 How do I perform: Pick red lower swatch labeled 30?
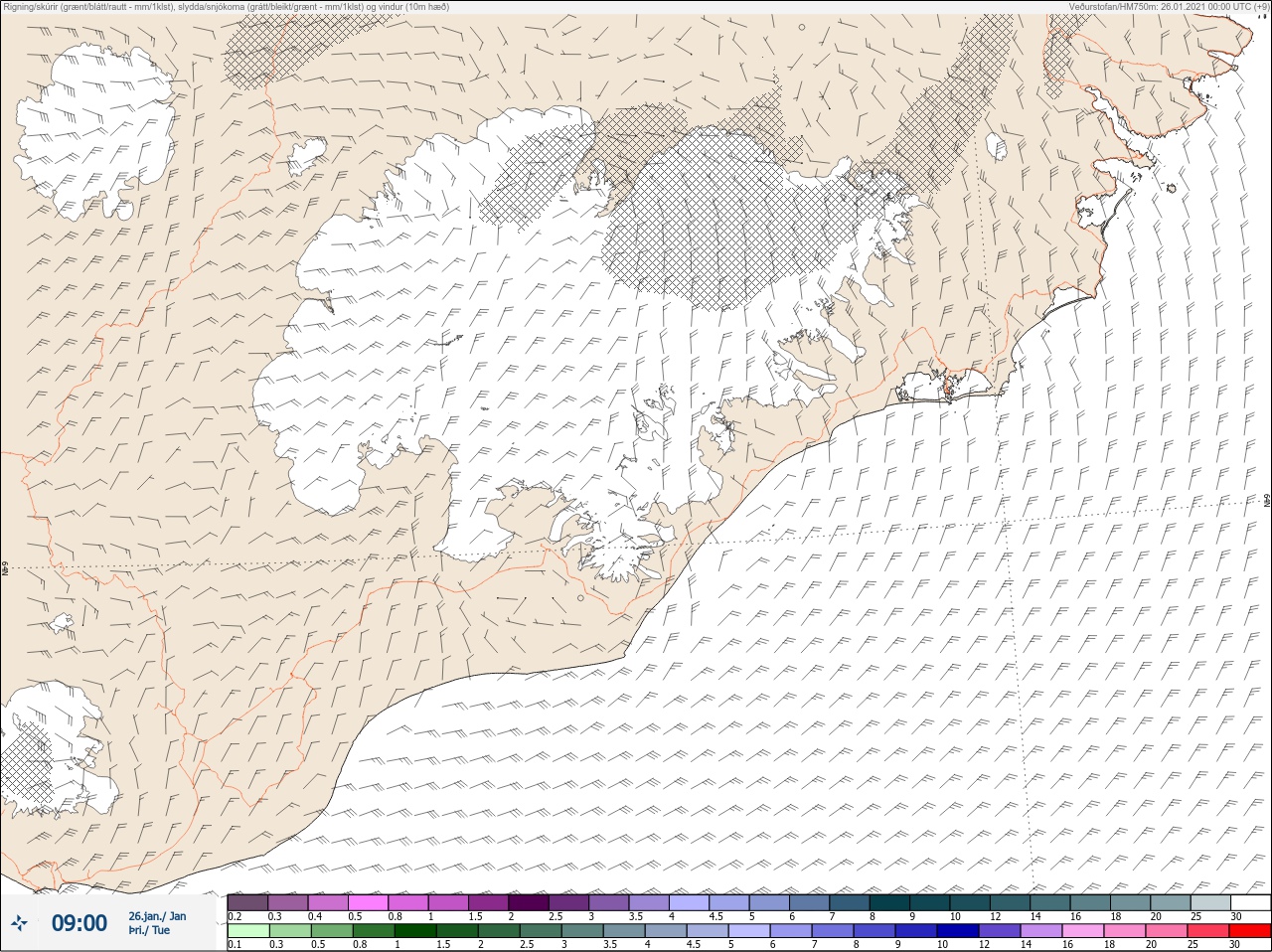coord(1251,931)
